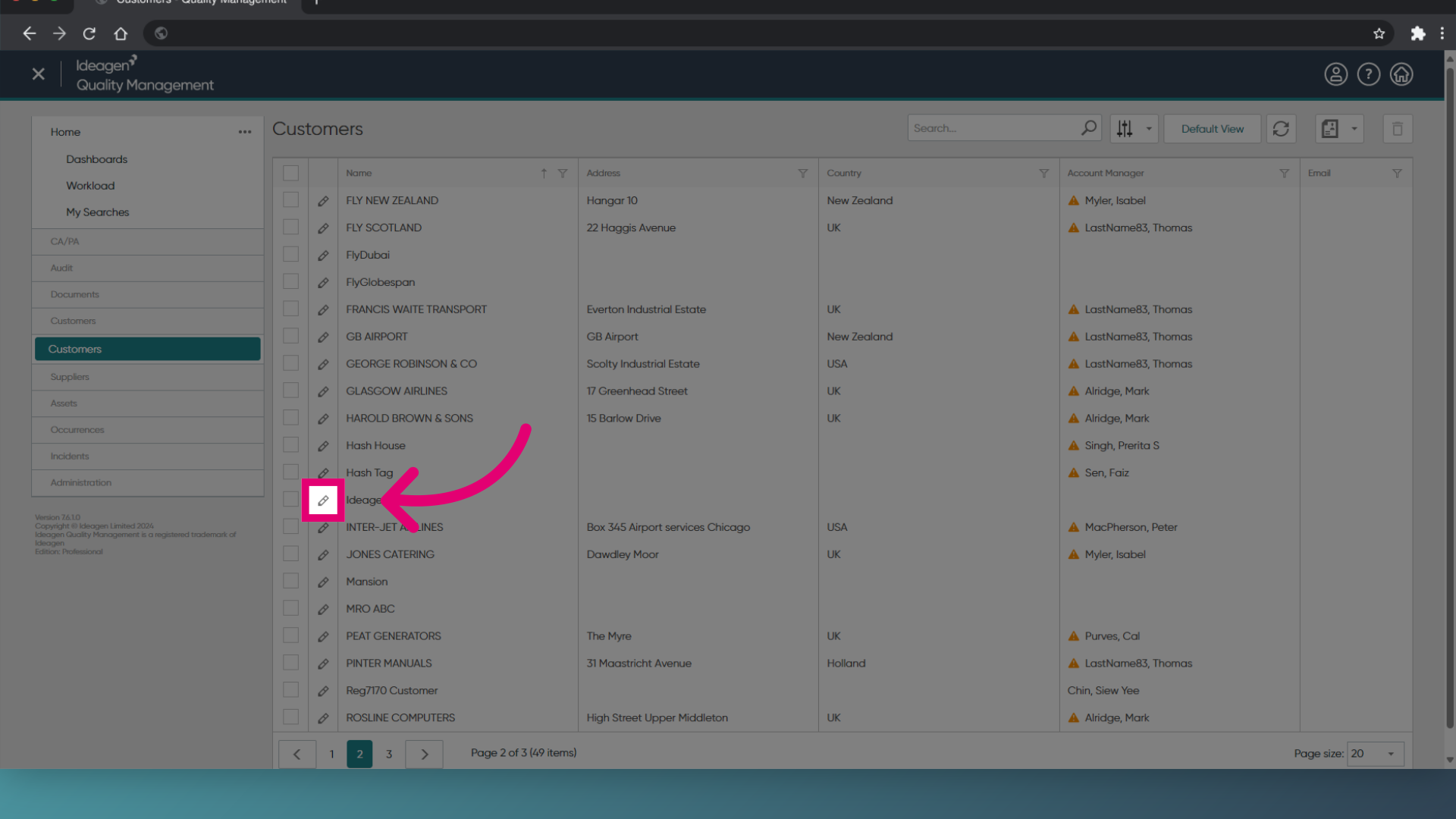Expand the Audit menu section
The image size is (1456, 819).
coord(148,268)
